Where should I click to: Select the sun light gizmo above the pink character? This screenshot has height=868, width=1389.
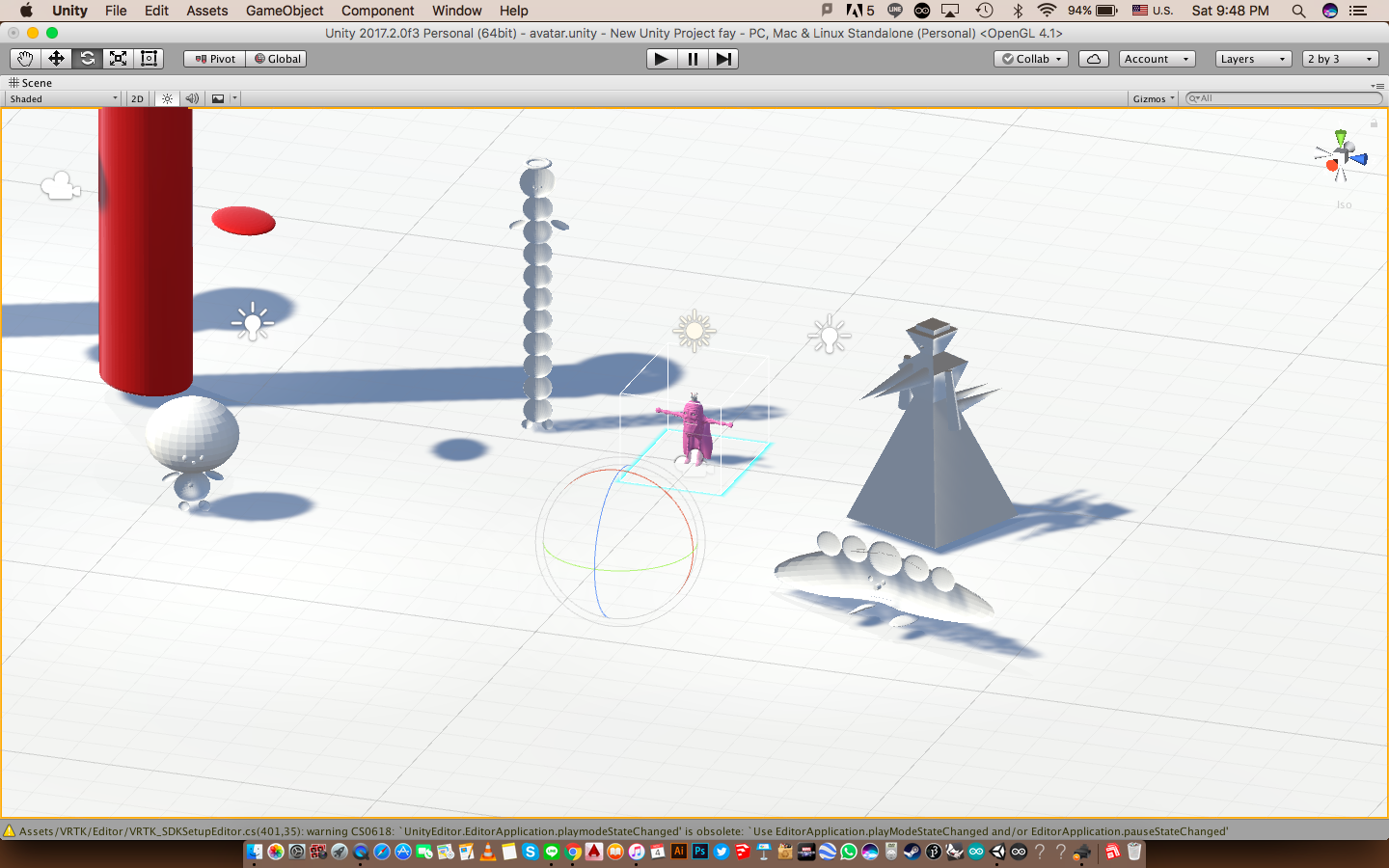[694, 332]
